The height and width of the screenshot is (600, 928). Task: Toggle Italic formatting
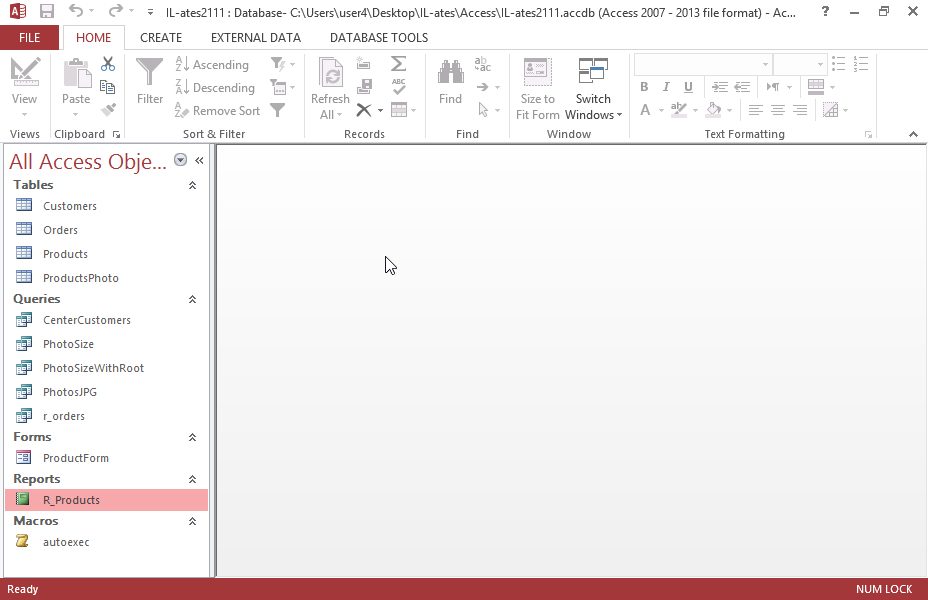[666, 87]
